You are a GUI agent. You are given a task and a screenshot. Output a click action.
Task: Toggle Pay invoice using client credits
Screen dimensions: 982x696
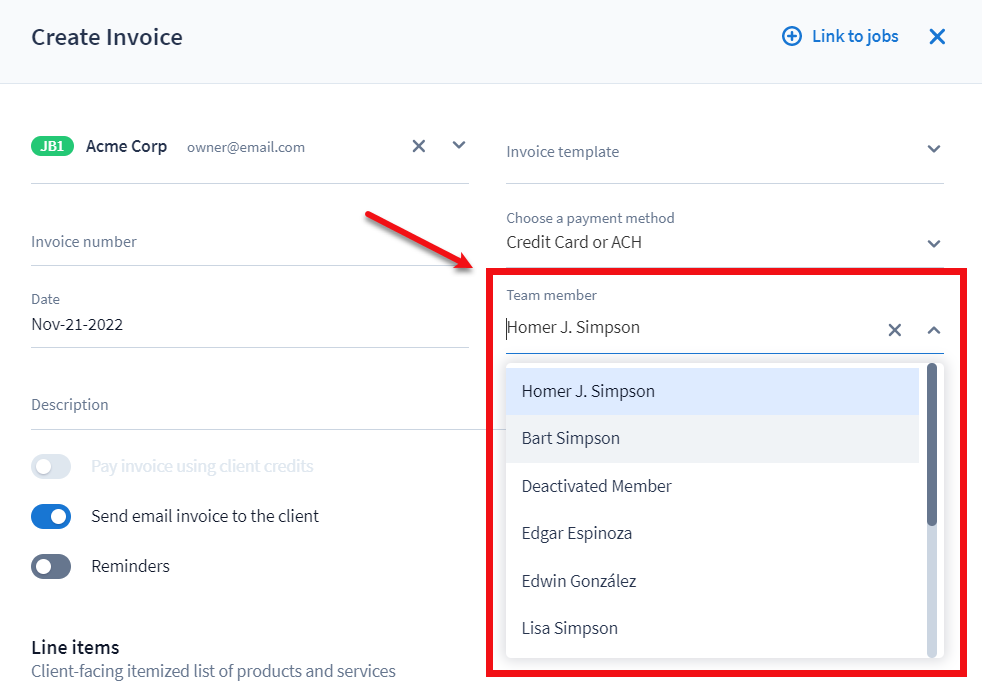[x=51, y=467]
